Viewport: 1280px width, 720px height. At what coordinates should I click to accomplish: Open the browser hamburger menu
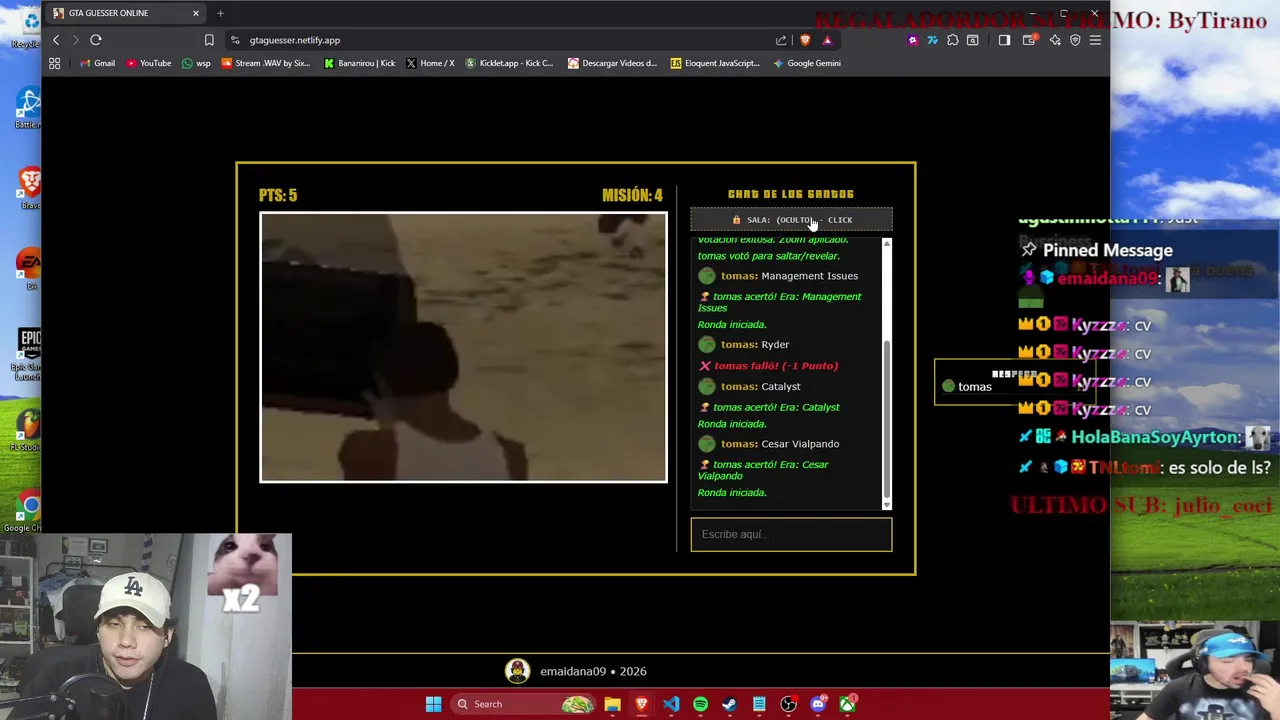coord(1095,40)
